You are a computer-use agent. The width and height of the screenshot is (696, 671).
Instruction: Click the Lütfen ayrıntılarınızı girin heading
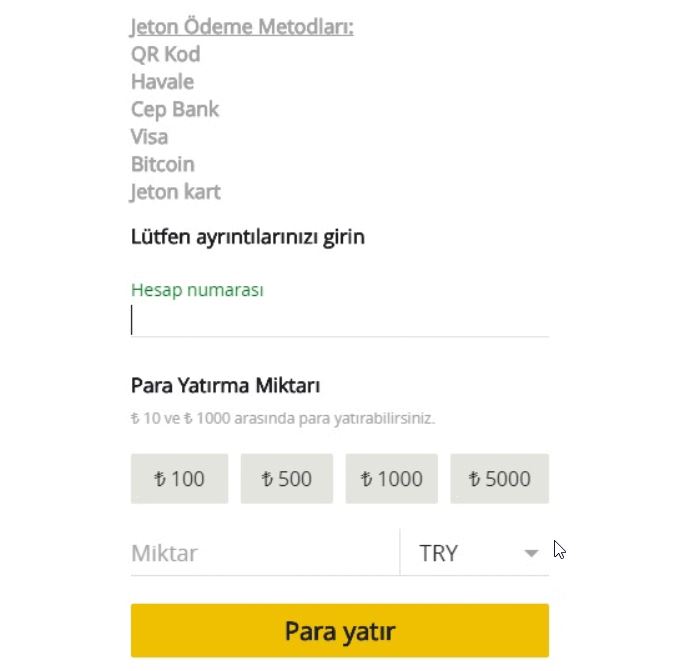pos(248,237)
